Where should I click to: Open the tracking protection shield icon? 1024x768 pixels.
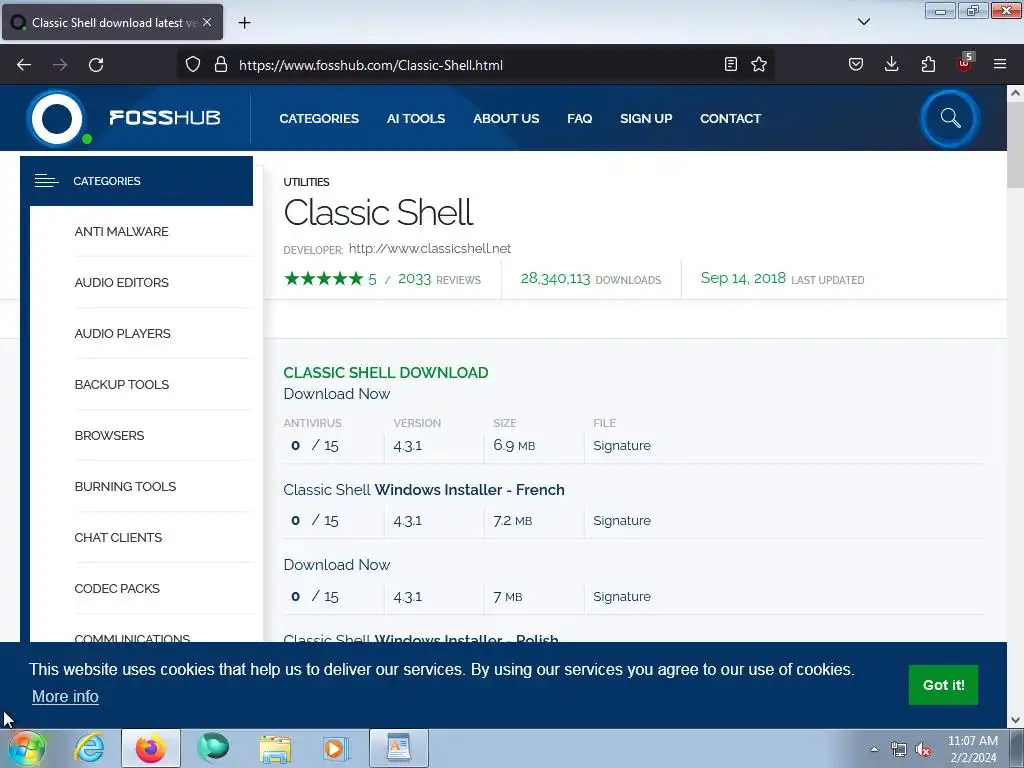193,65
